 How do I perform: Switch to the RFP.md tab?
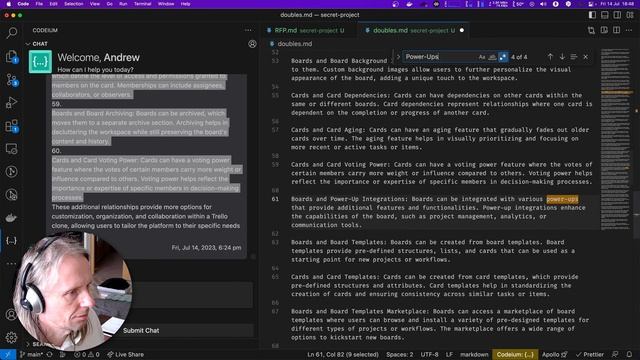309,30
